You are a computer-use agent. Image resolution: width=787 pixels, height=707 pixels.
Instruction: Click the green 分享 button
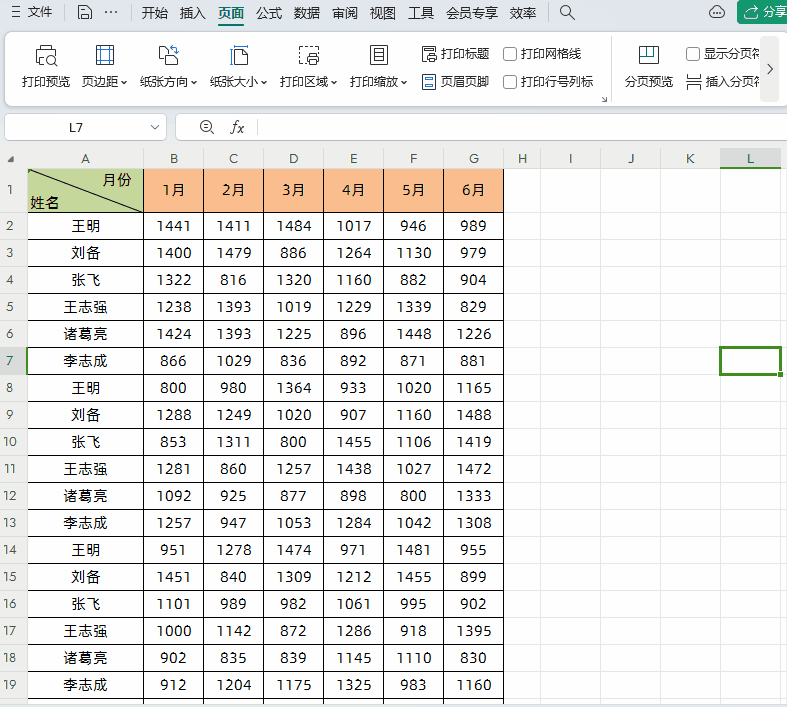(x=762, y=12)
